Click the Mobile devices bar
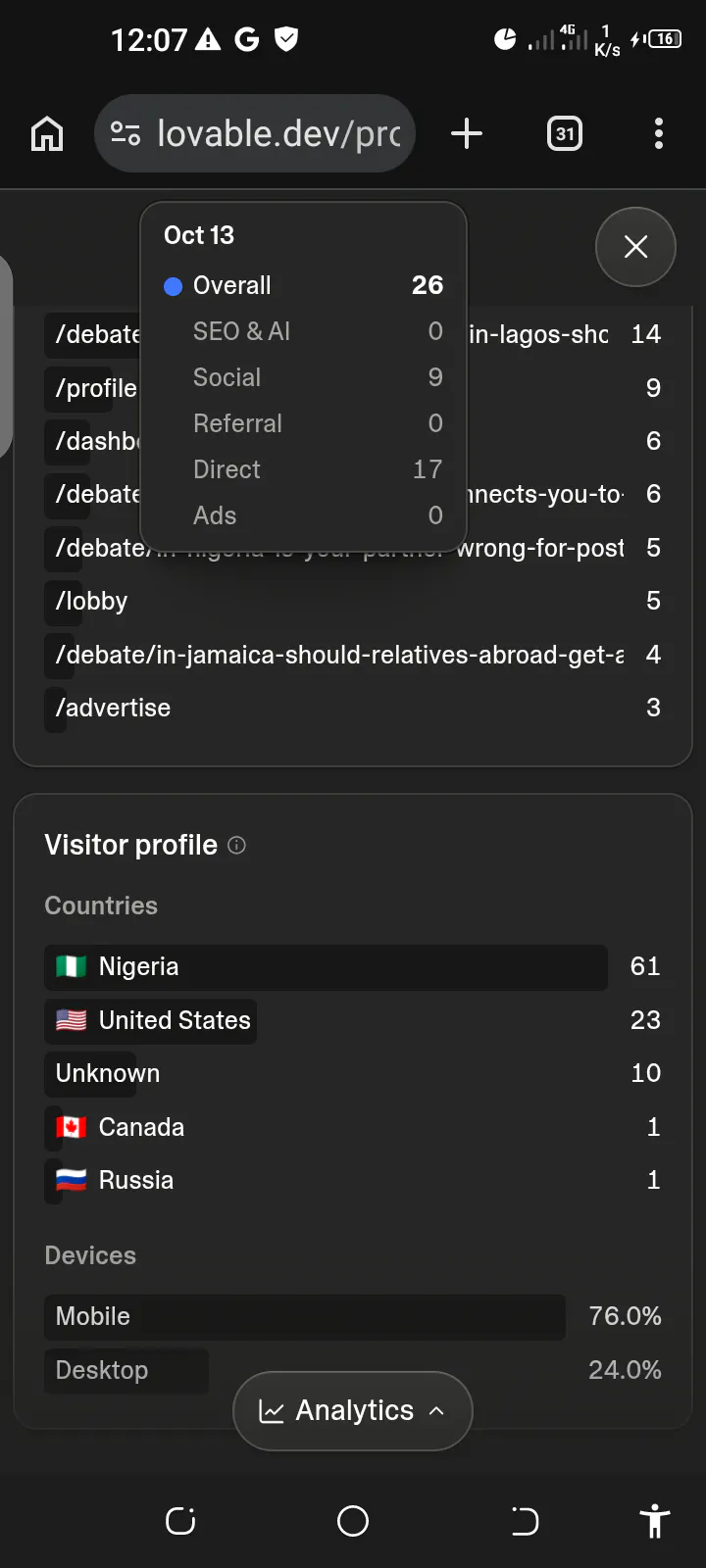 click(305, 1317)
